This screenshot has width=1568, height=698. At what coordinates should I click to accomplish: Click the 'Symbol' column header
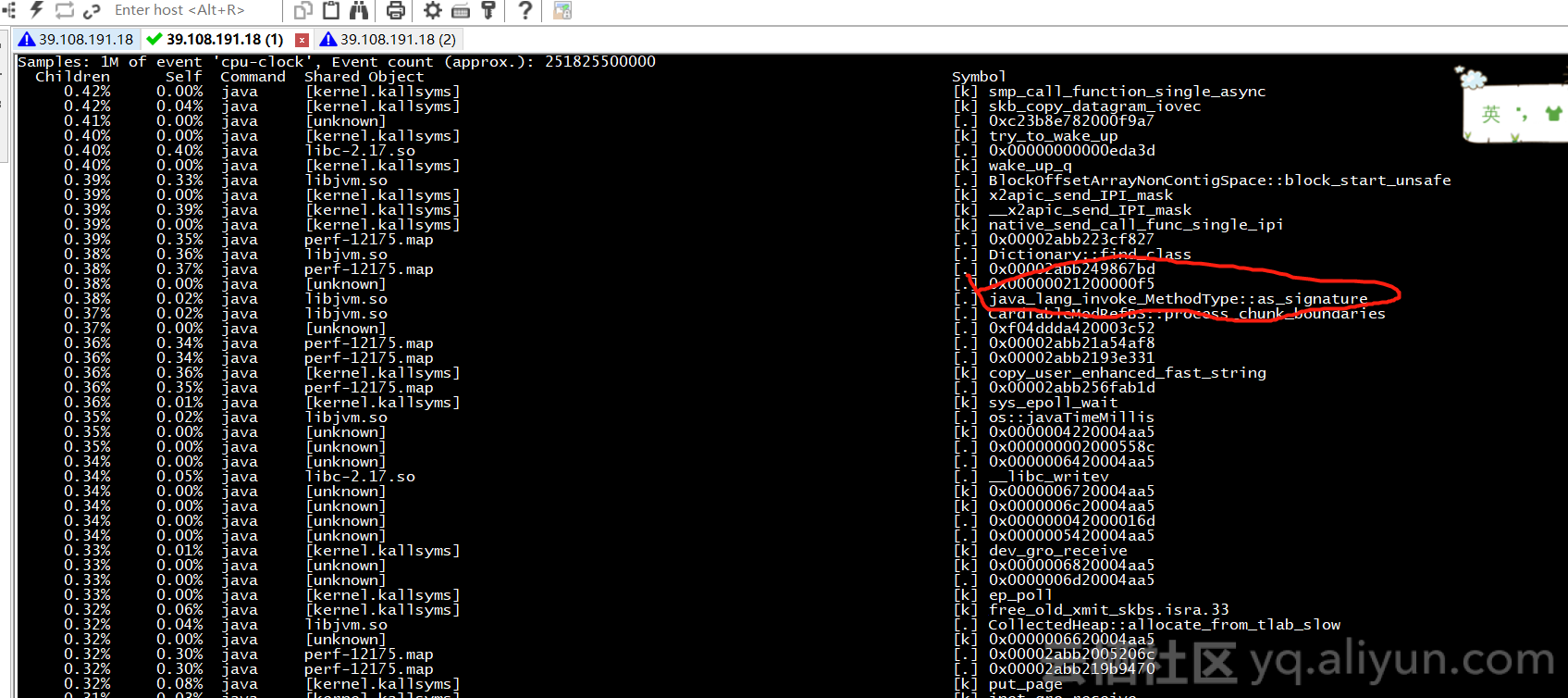click(979, 77)
